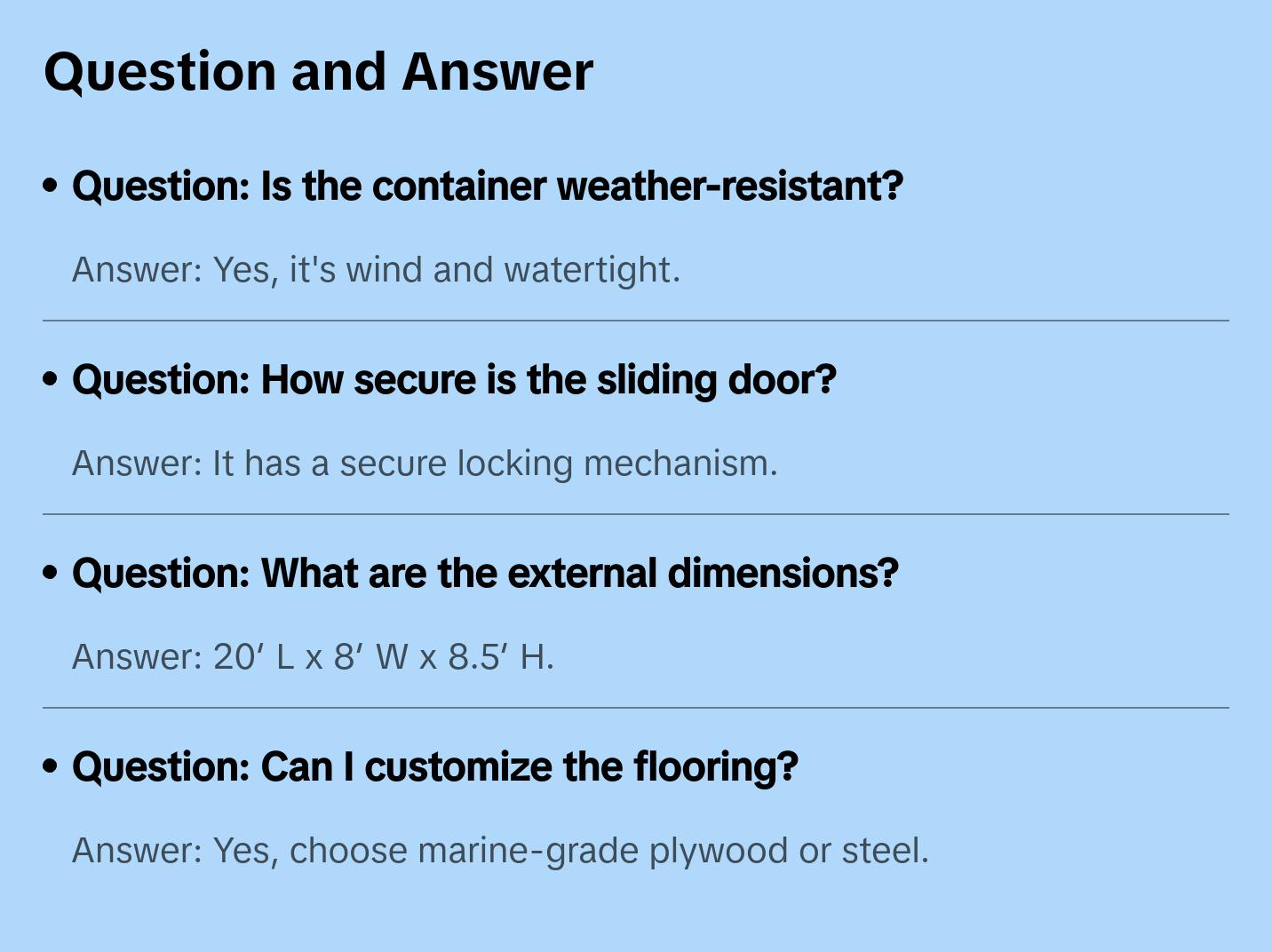Image resolution: width=1272 pixels, height=952 pixels.
Task: Click the customize the flooring question
Action: (434, 767)
